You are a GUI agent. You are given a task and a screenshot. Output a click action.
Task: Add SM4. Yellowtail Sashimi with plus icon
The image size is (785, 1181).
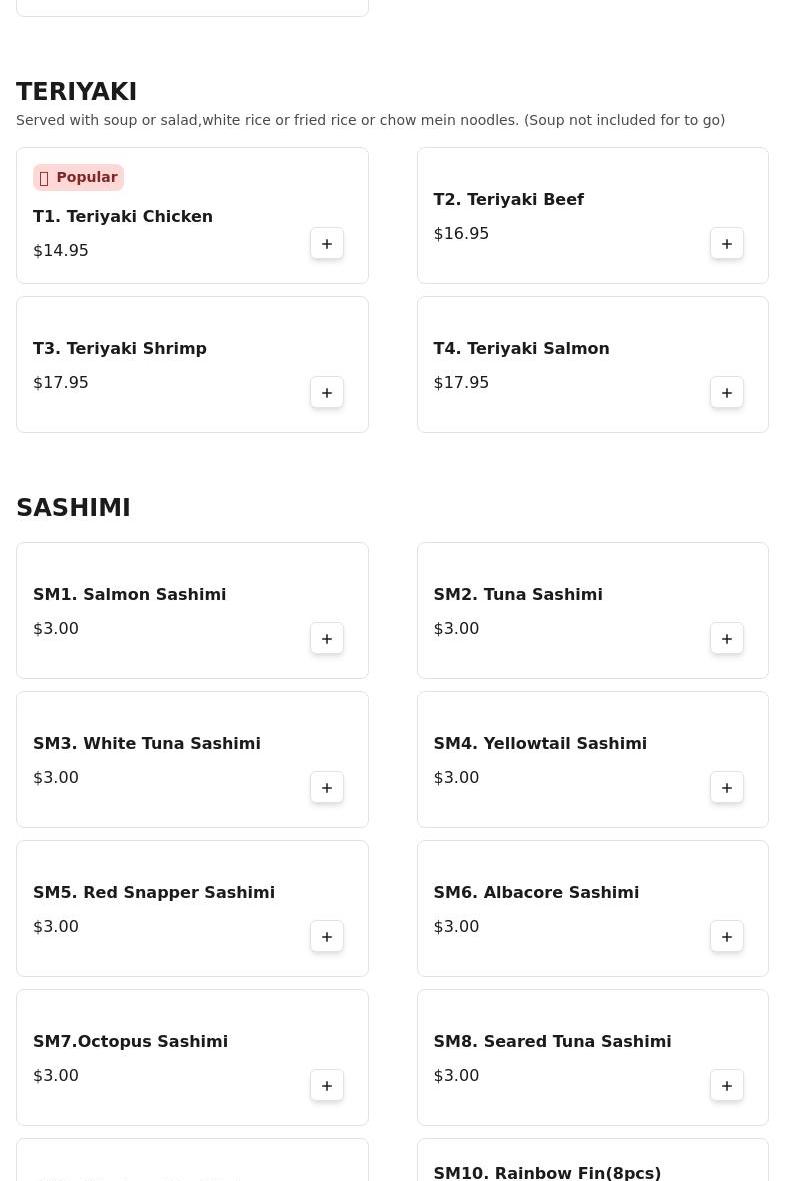(x=727, y=787)
